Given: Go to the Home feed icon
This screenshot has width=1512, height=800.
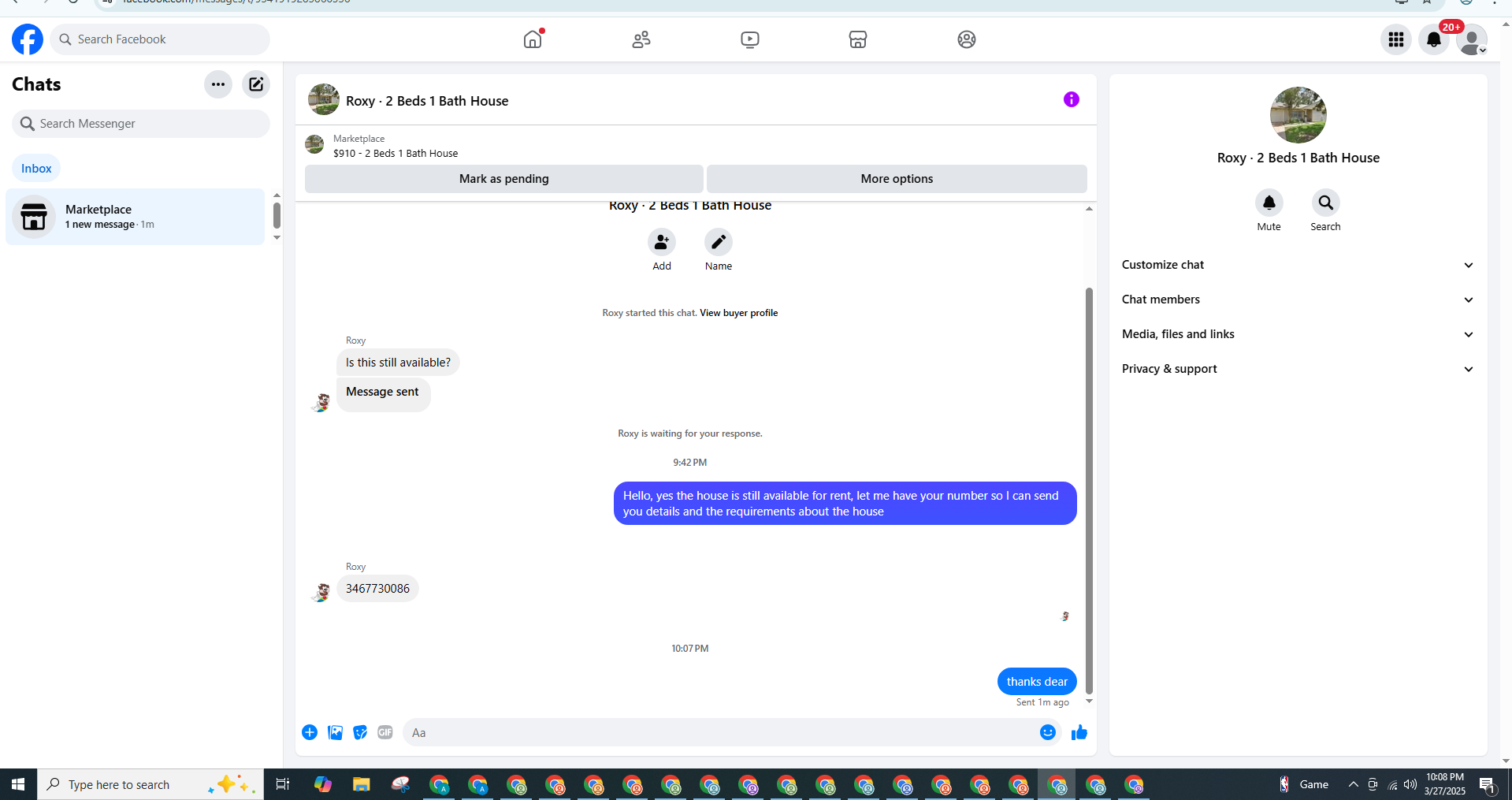Looking at the screenshot, I should [x=533, y=39].
